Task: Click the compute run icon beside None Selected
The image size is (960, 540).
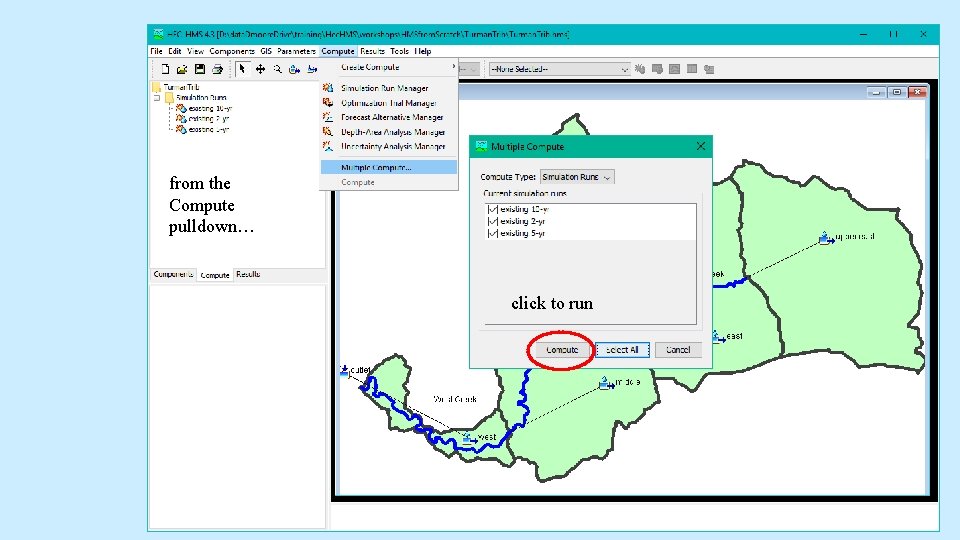Action: [x=640, y=69]
